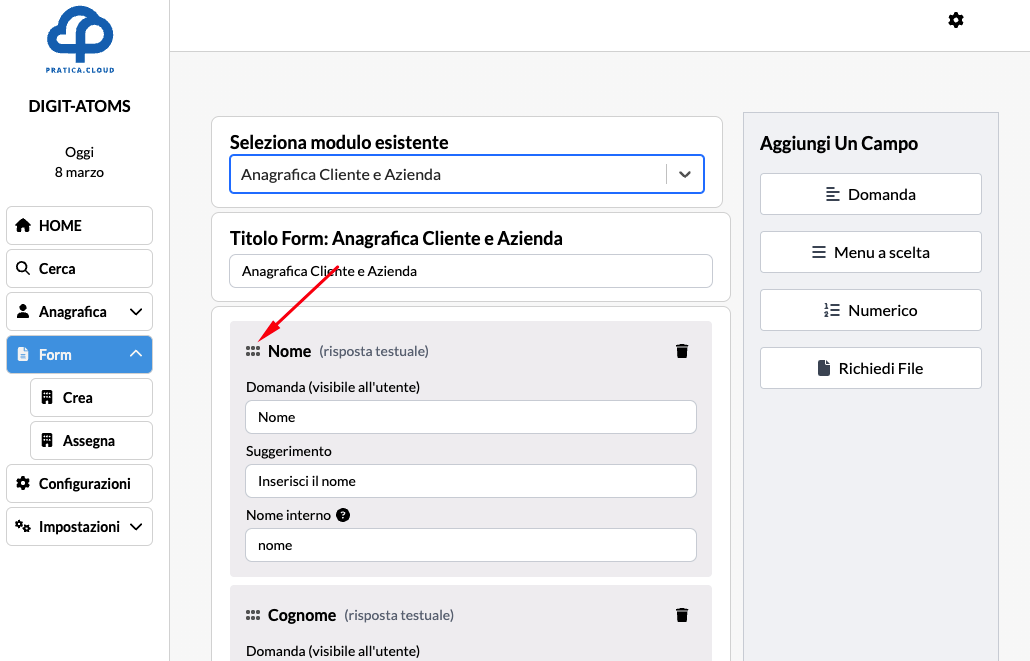Screen dimensions: 1030x661
Task: Add a Menu a scelta field
Action: pyautogui.click(x=870, y=253)
